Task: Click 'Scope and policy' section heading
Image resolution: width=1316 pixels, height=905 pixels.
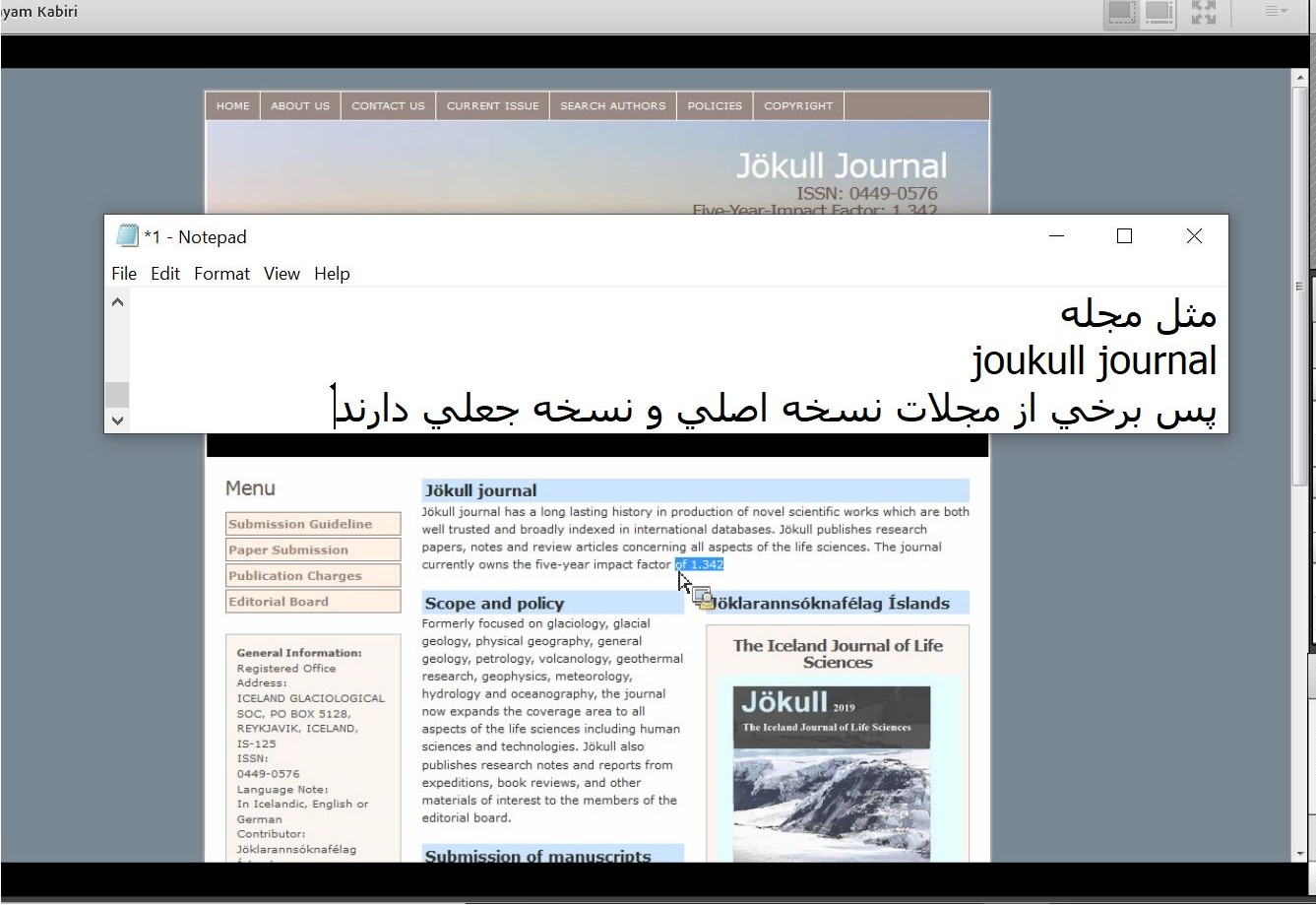Action: click(494, 604)
